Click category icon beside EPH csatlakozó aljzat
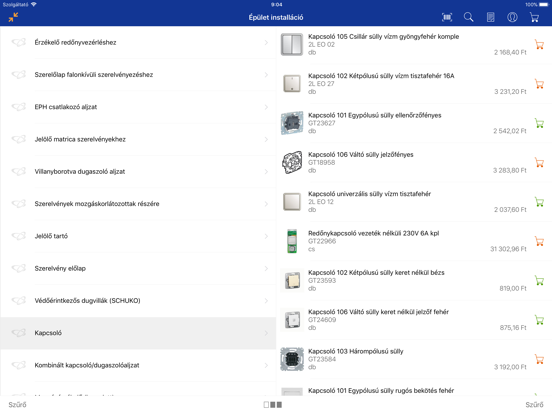 [x=19, y=107]
